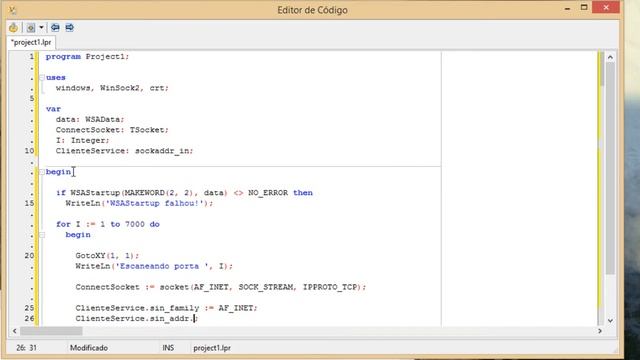Image resolution: width=640 pixels, height=360 pixels.
Task: Click the 'ClienteService: sockaddr_in;' line
Action: (124, 151)
